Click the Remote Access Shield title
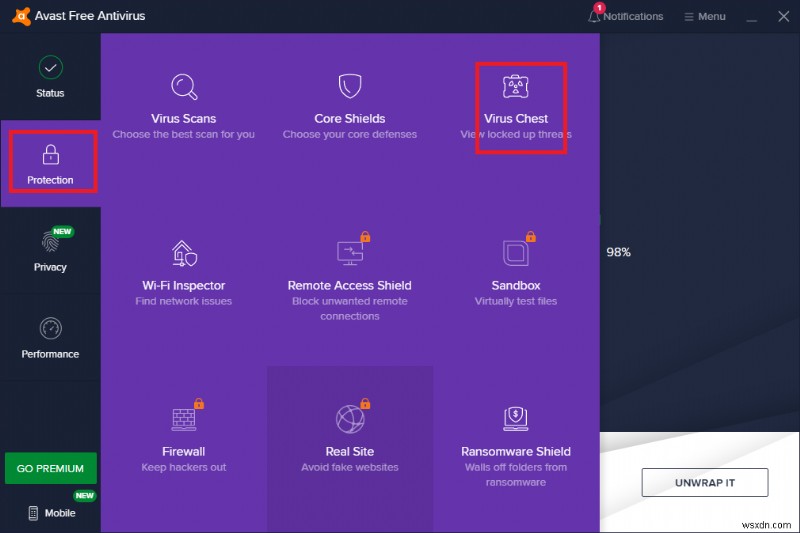Viewport: 800px width, 533px height. [350, 286]
